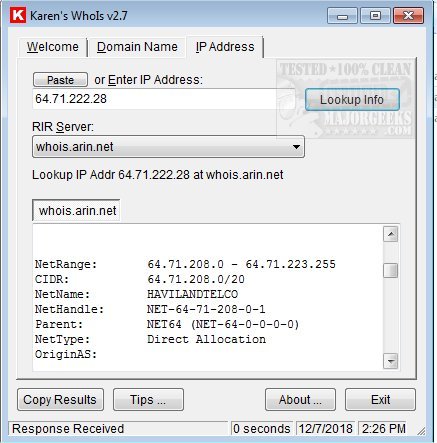The height and width of the screenshot is (443, 437).
Task: Click the OriginAS label
Action: click(x=66, y=354)
